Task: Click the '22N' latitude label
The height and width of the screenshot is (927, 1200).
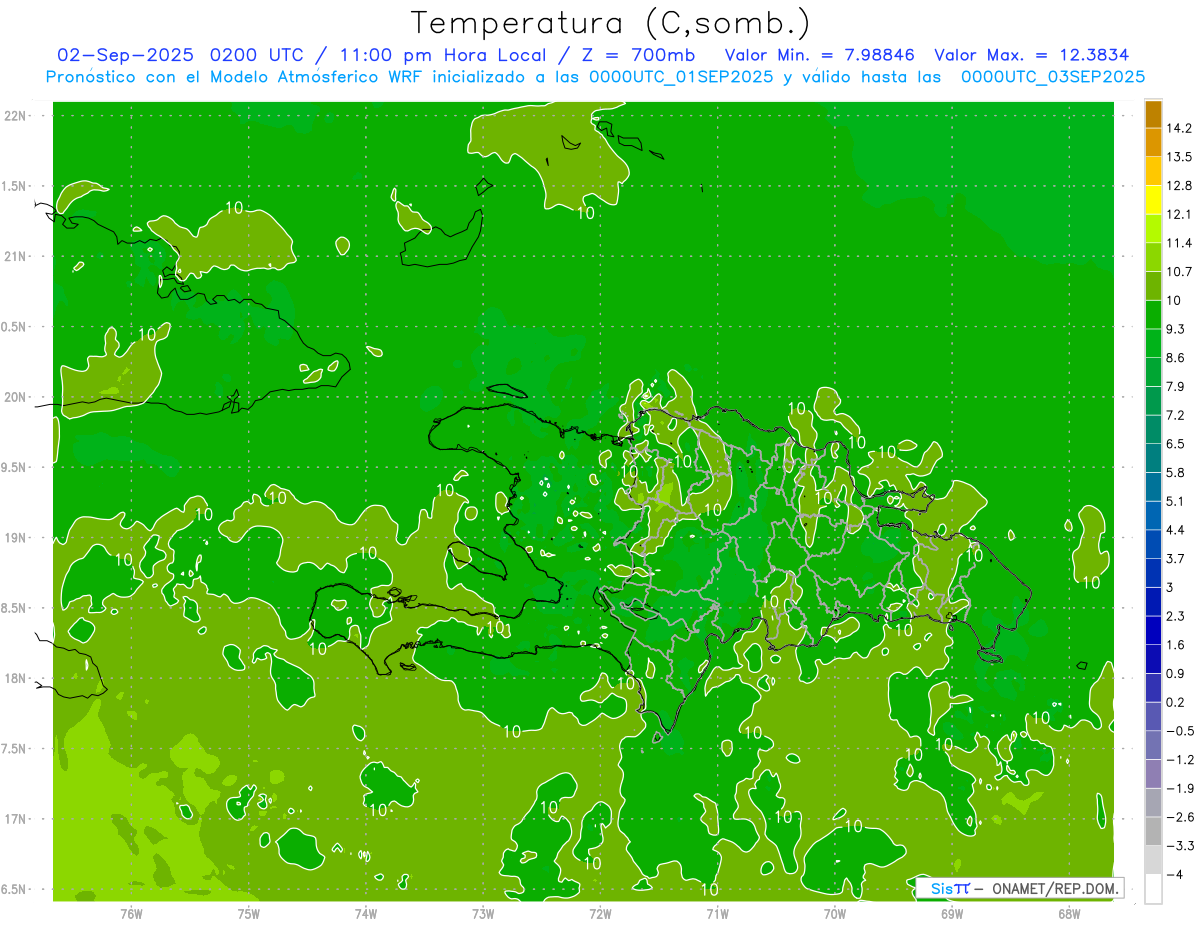Action: [15, 116]
